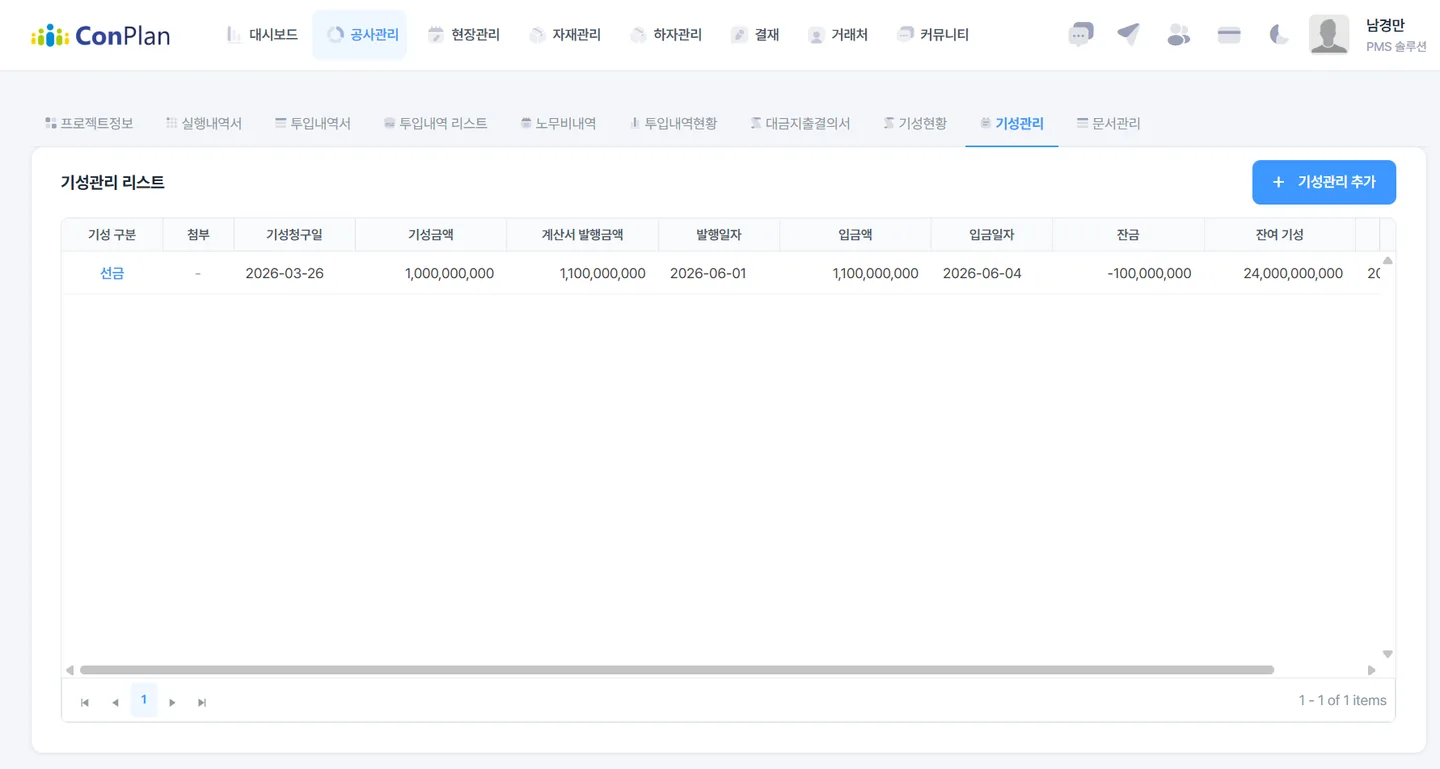1440x769 pixels.
Task: Click the user profile avatar
Action: (x=1329, y=35)
